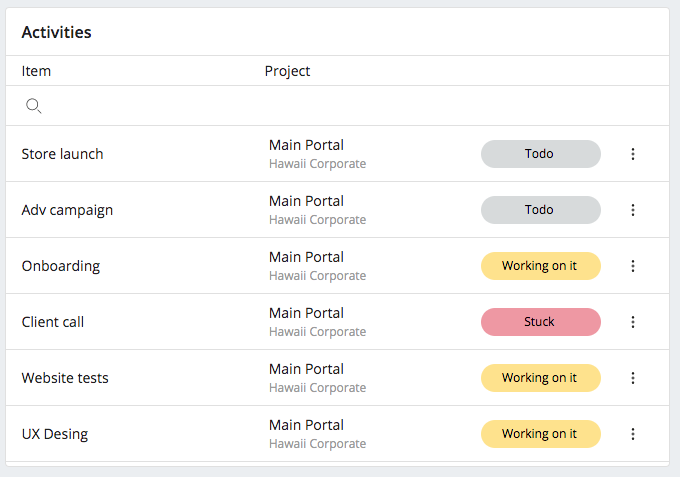This screenshot has height=477, width=680.
Task: Sort by the Project column header
Action: (287, 71)
